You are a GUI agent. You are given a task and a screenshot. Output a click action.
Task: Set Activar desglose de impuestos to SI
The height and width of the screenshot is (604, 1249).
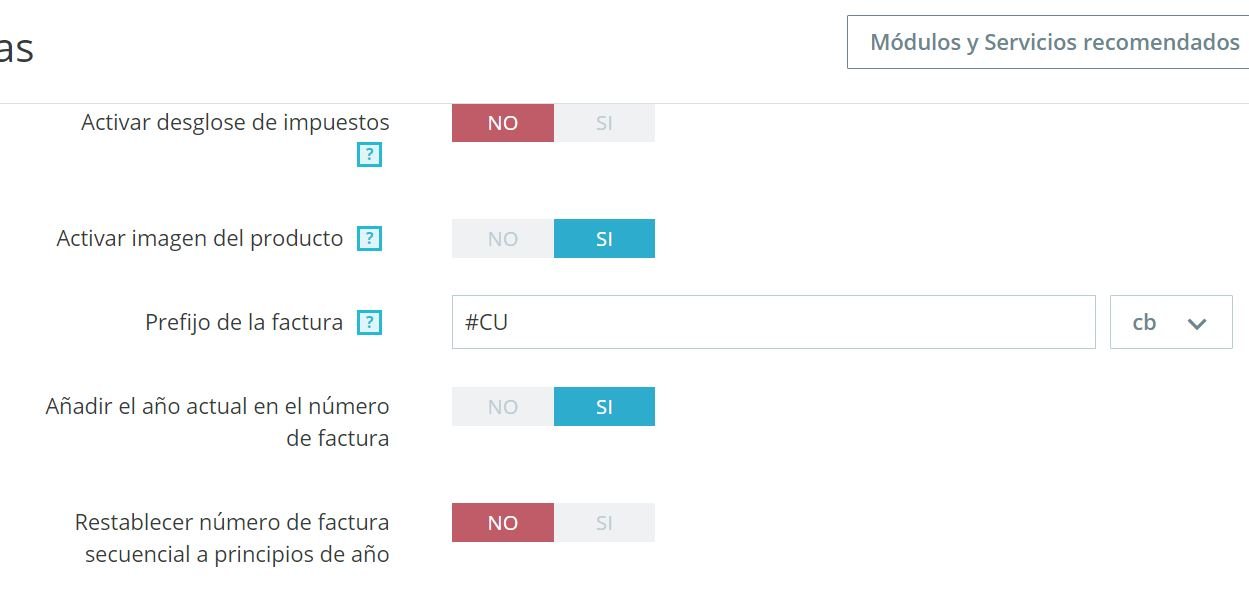tap(604, 123)
